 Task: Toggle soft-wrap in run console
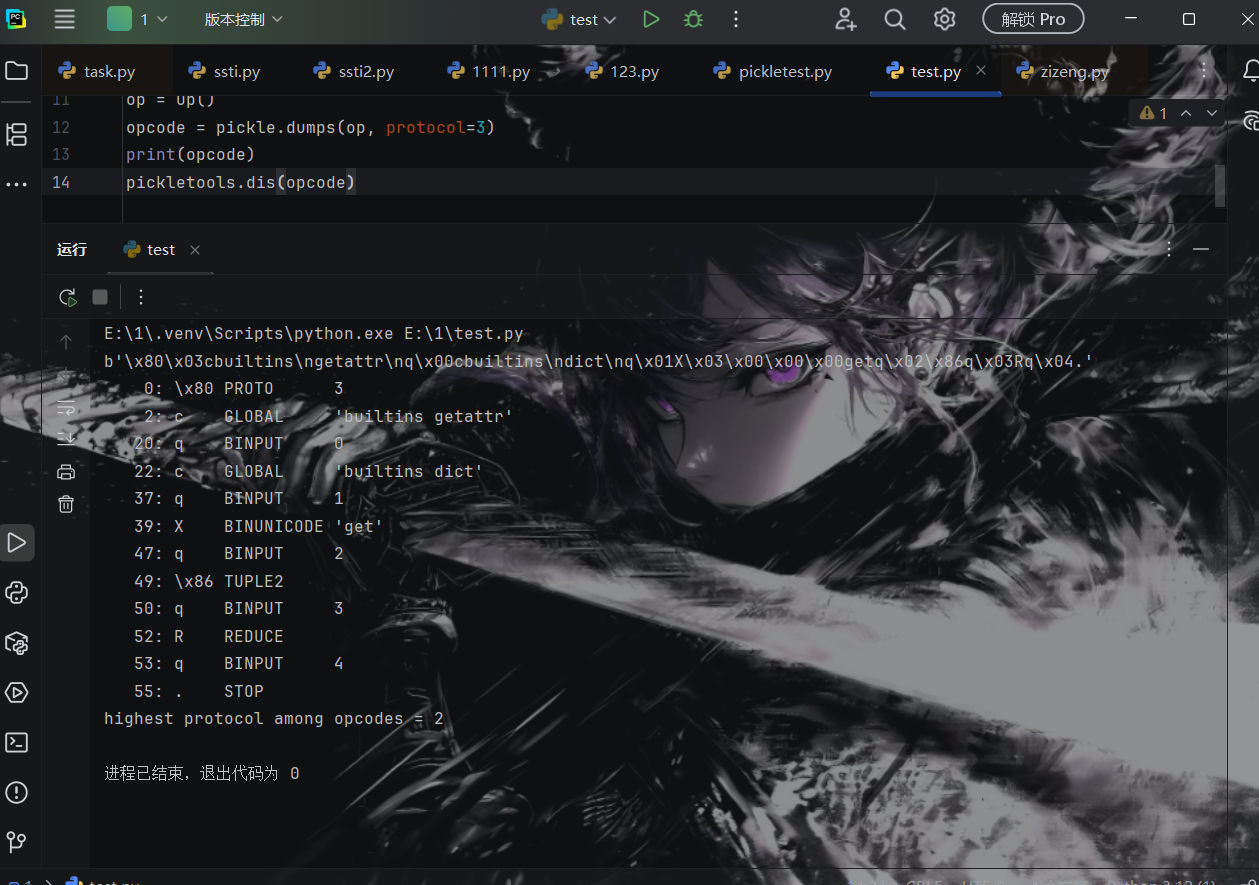[66, 407]
